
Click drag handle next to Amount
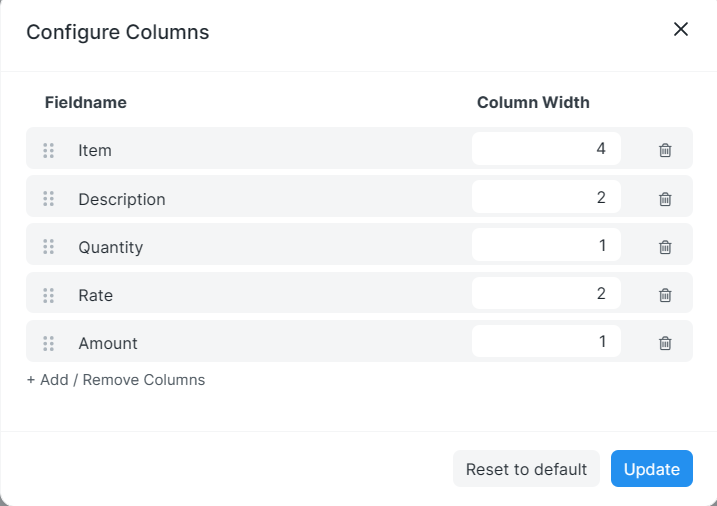48,343
